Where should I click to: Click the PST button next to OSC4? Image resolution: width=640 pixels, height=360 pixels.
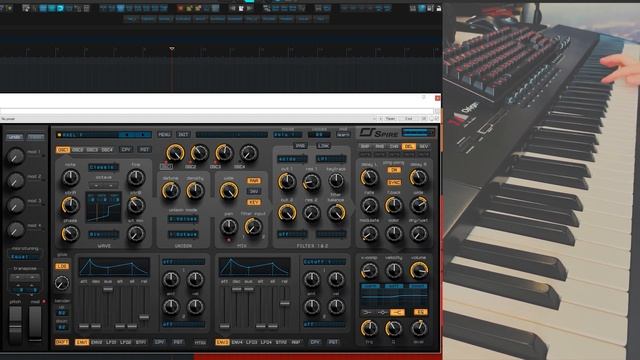tap(144, 150)
